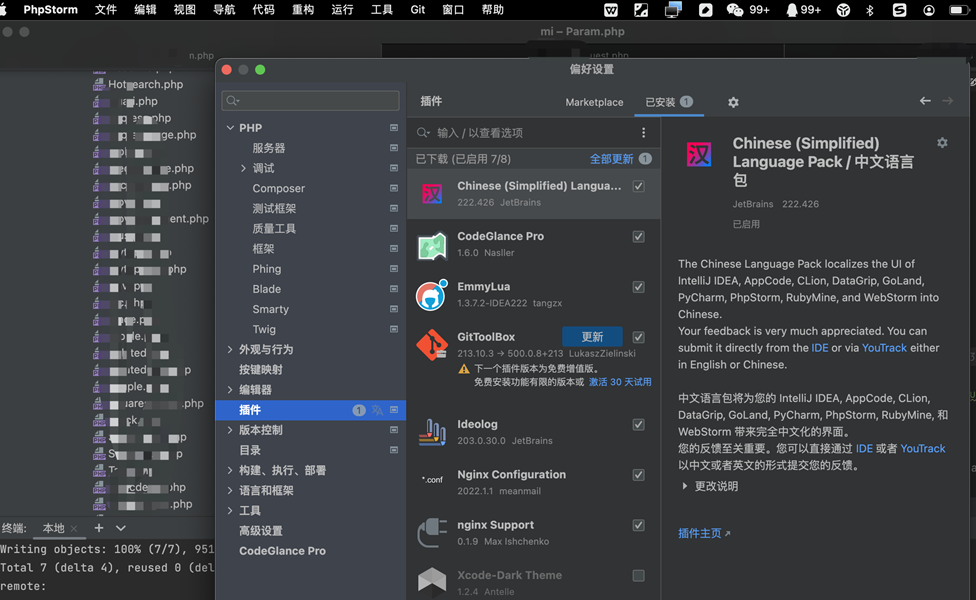The height and width of the screenshot is (600, 976).
Task: Focus the settings search field
Action: [x=311, y=100]
